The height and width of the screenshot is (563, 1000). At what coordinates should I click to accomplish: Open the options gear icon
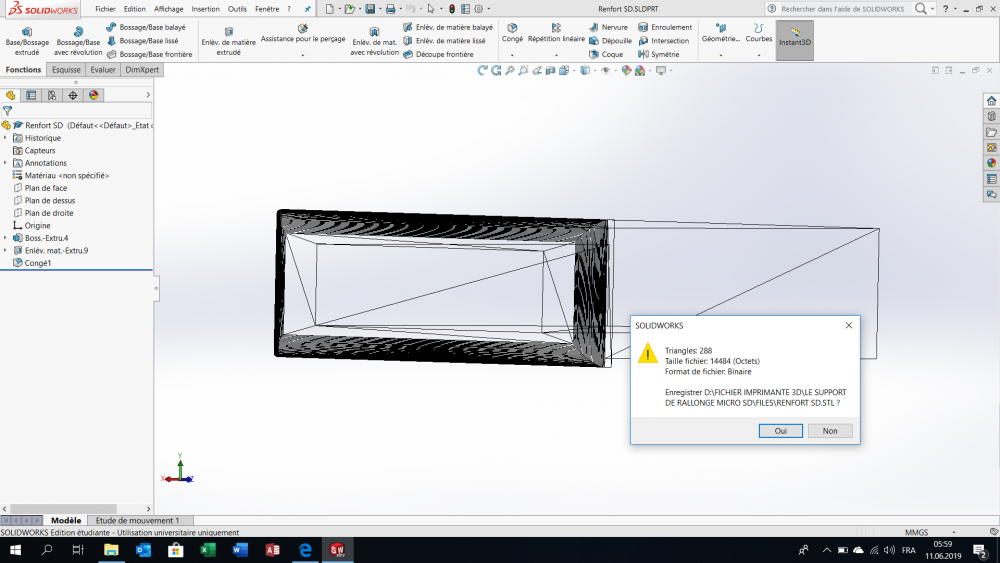[478, 9]
